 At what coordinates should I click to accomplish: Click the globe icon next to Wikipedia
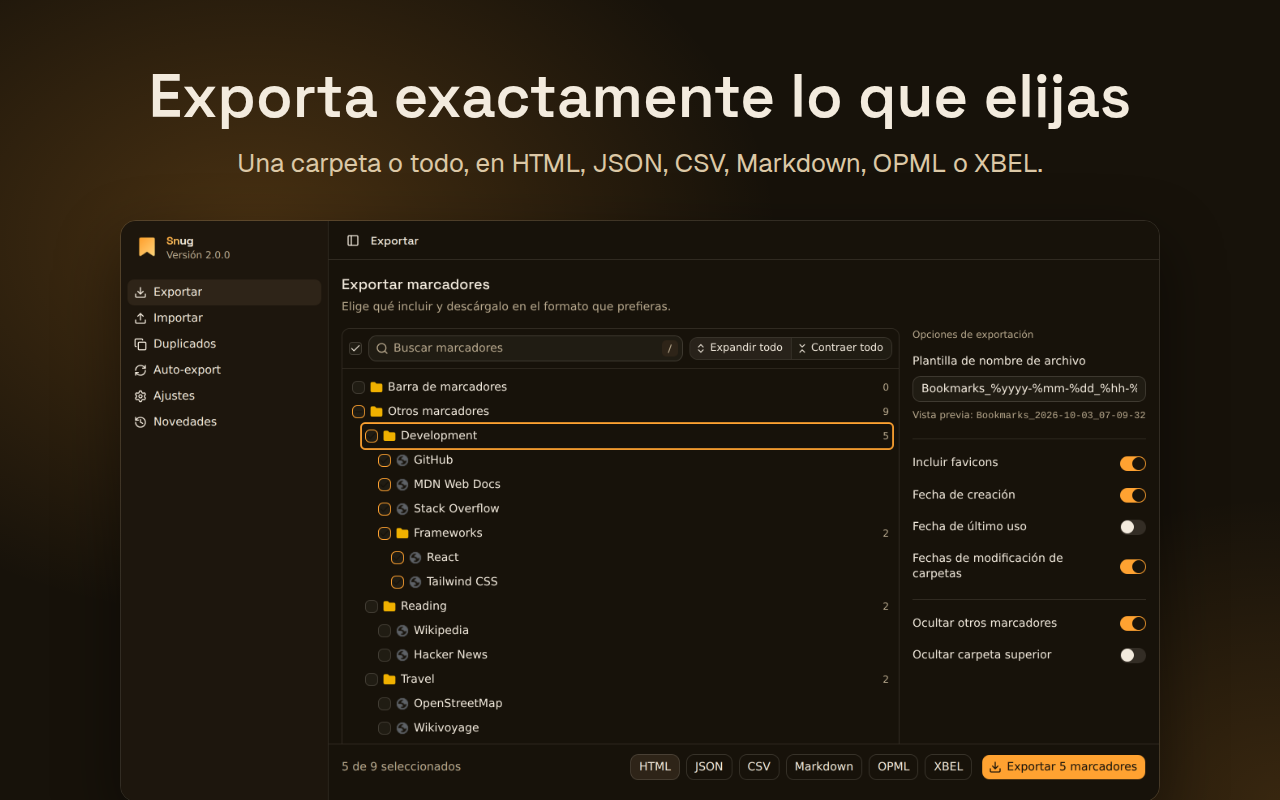coord(403,631)
